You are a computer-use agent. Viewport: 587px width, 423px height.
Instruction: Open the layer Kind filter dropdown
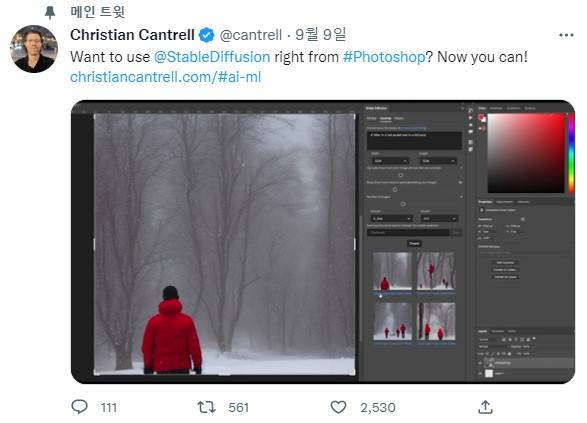(488, 340)
